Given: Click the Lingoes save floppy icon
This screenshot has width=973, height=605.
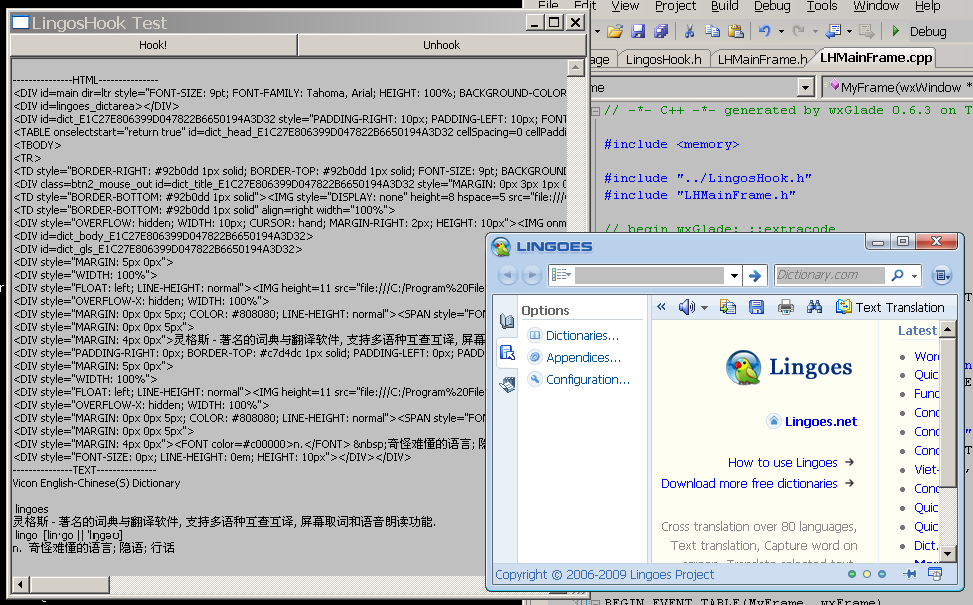Looking at the screenshot, I should pos(756,307).
